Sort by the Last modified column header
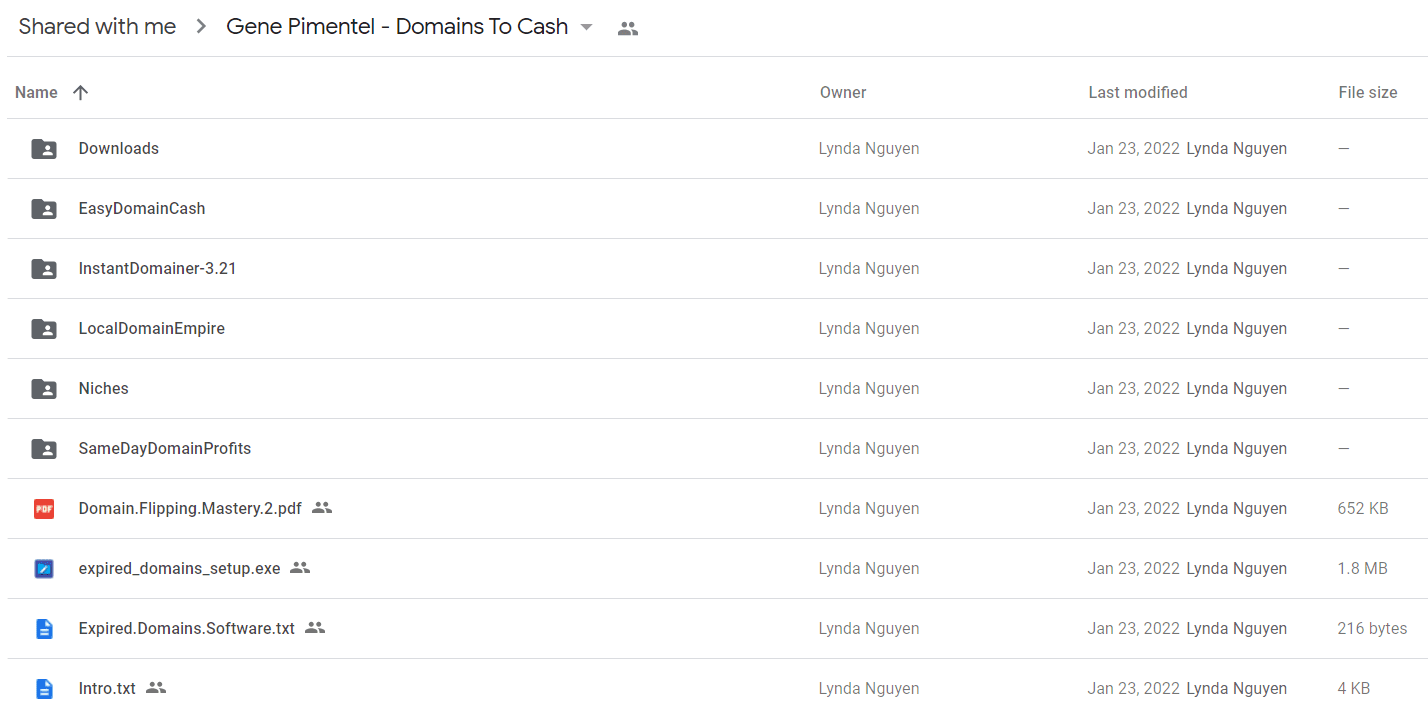Viewport: 1428px width, 708px height. click(1138, 92)
